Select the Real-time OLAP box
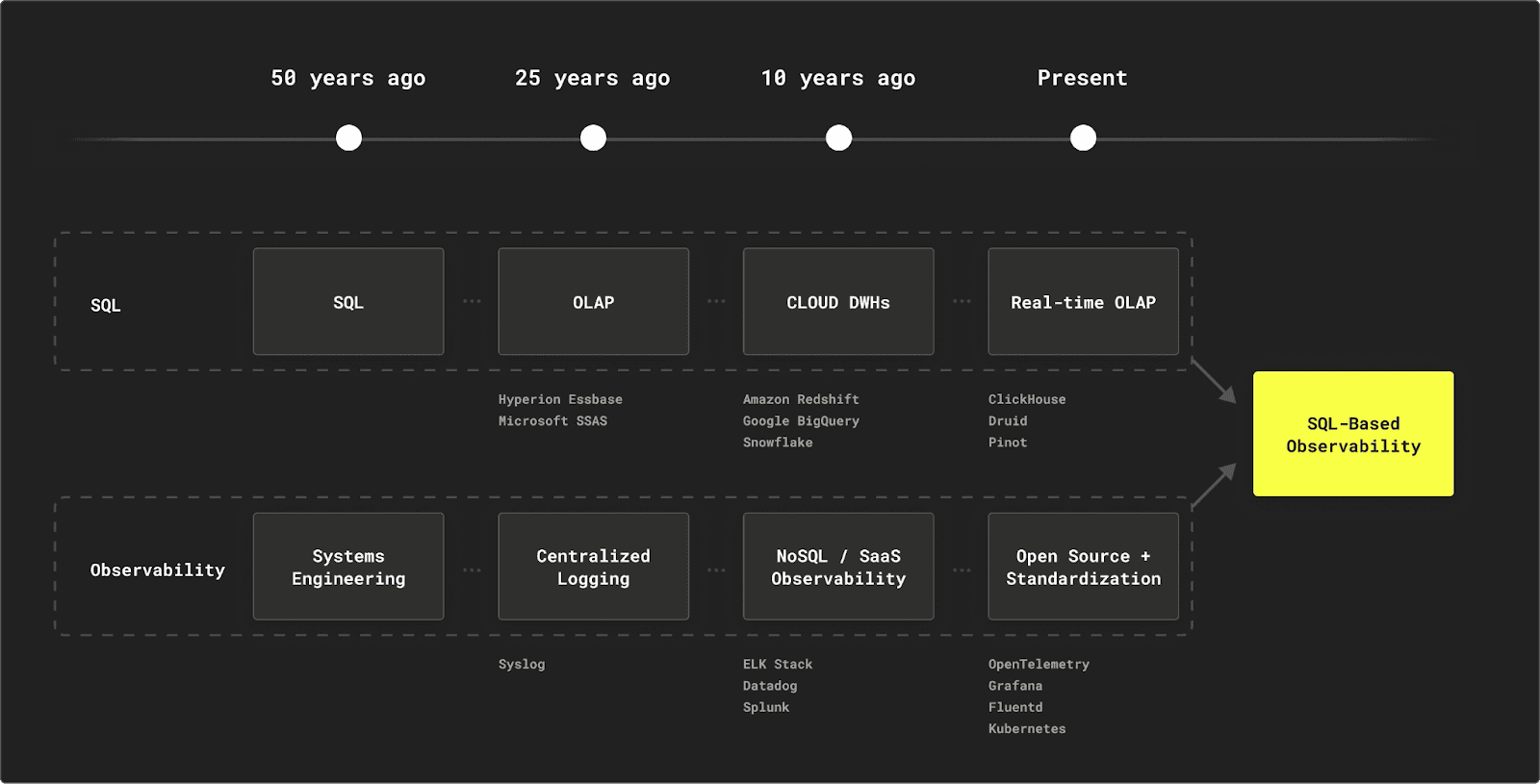The image size is (1540, 784). point(1083,302)
